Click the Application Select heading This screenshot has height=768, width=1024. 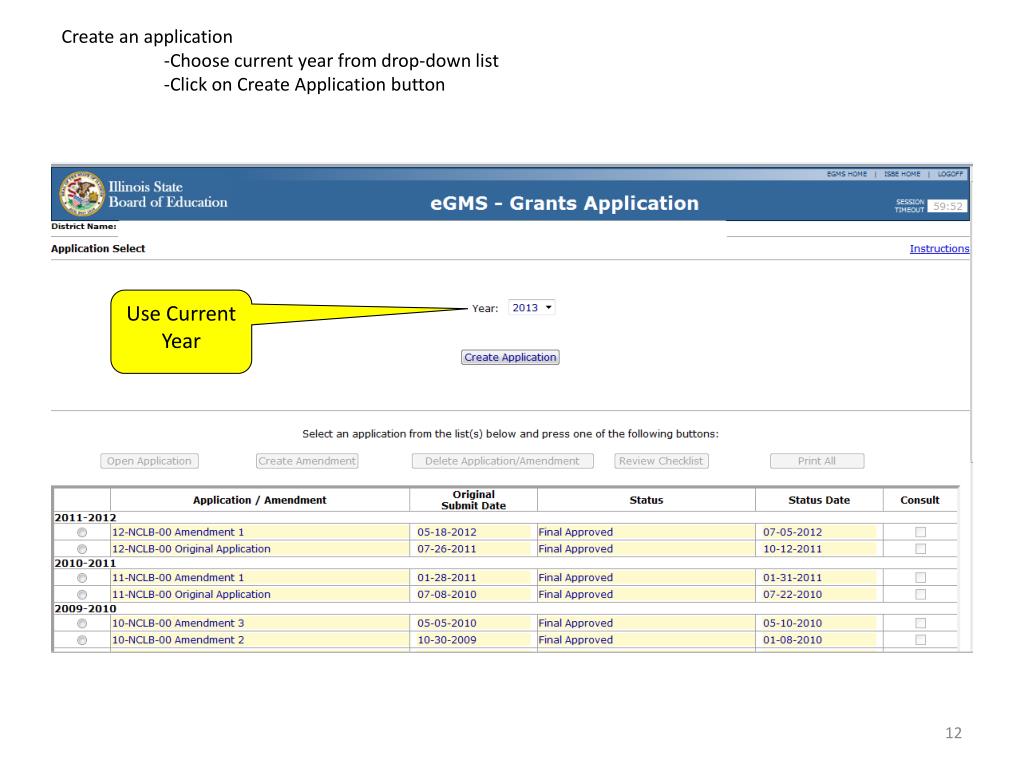click(98, 249)
